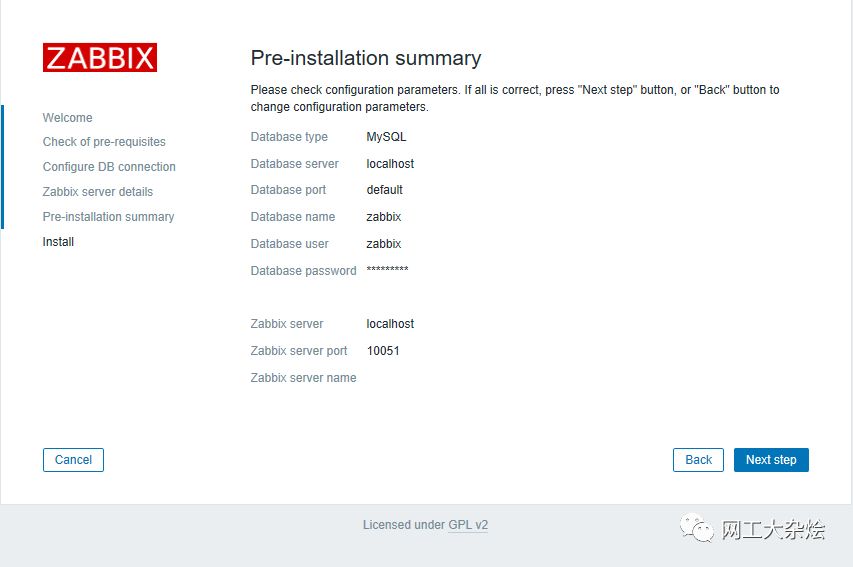Open Configure DB connection step
The image size is (853, 567).
point(109,167)
